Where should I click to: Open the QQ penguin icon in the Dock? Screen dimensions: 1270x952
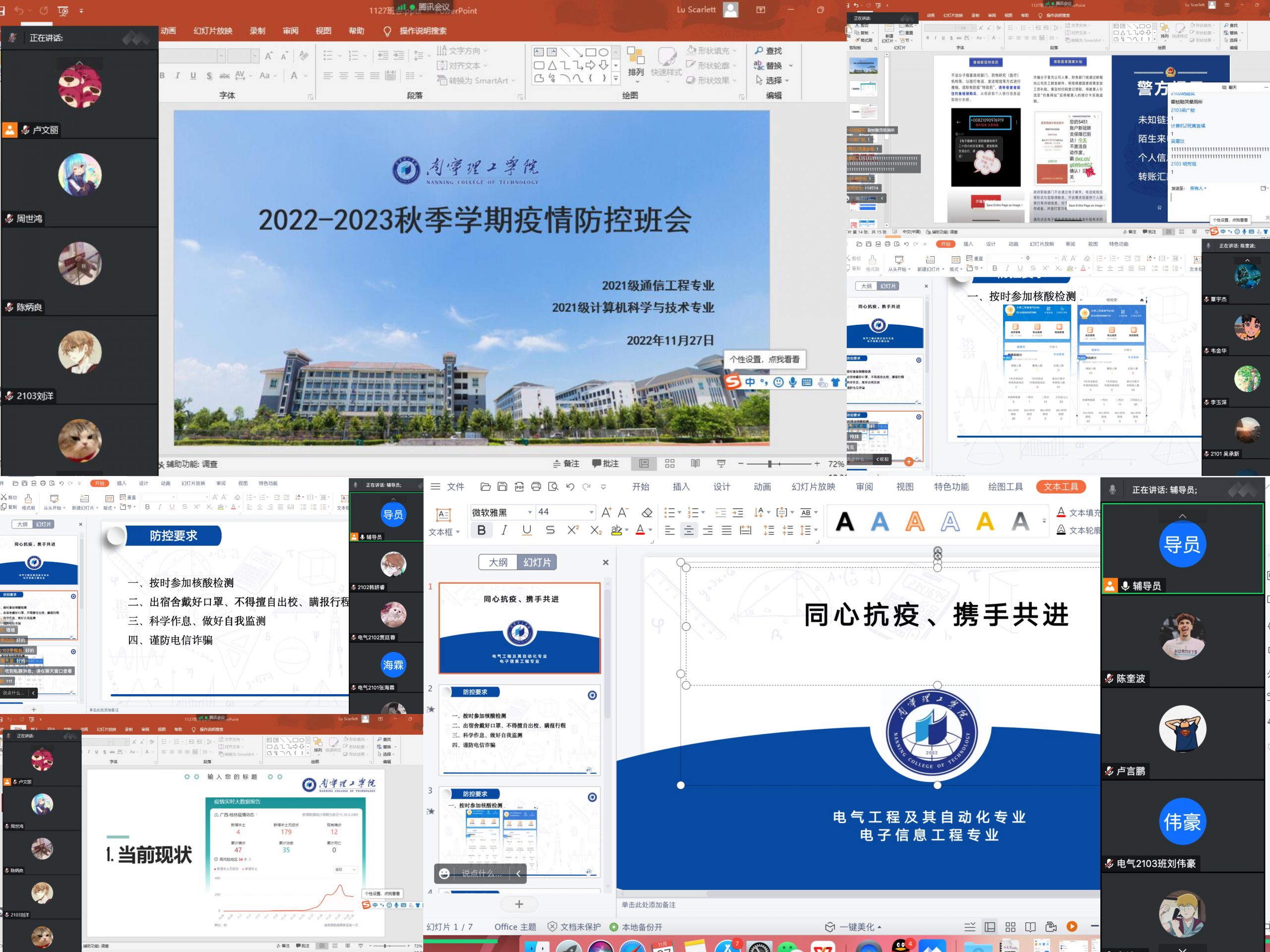902,946
